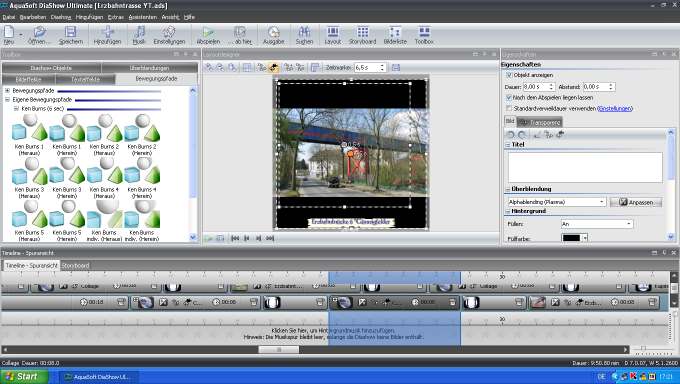
Task: Open the Extras menu
Action: click(x=116, y=17)
